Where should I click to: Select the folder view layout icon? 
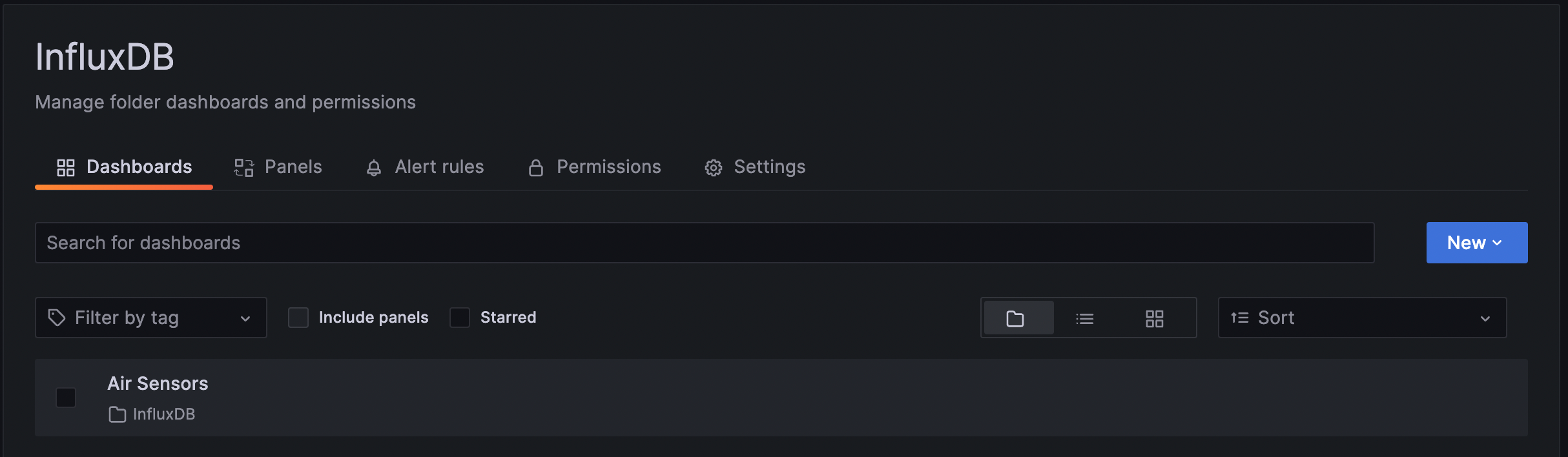1017,318
